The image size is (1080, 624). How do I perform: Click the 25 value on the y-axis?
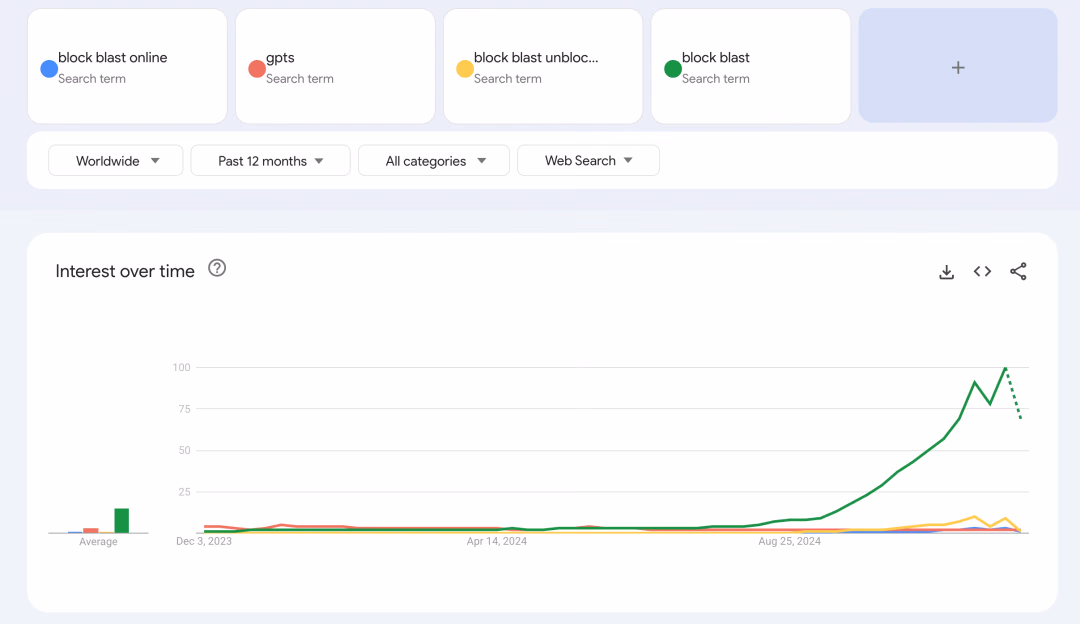185,492
